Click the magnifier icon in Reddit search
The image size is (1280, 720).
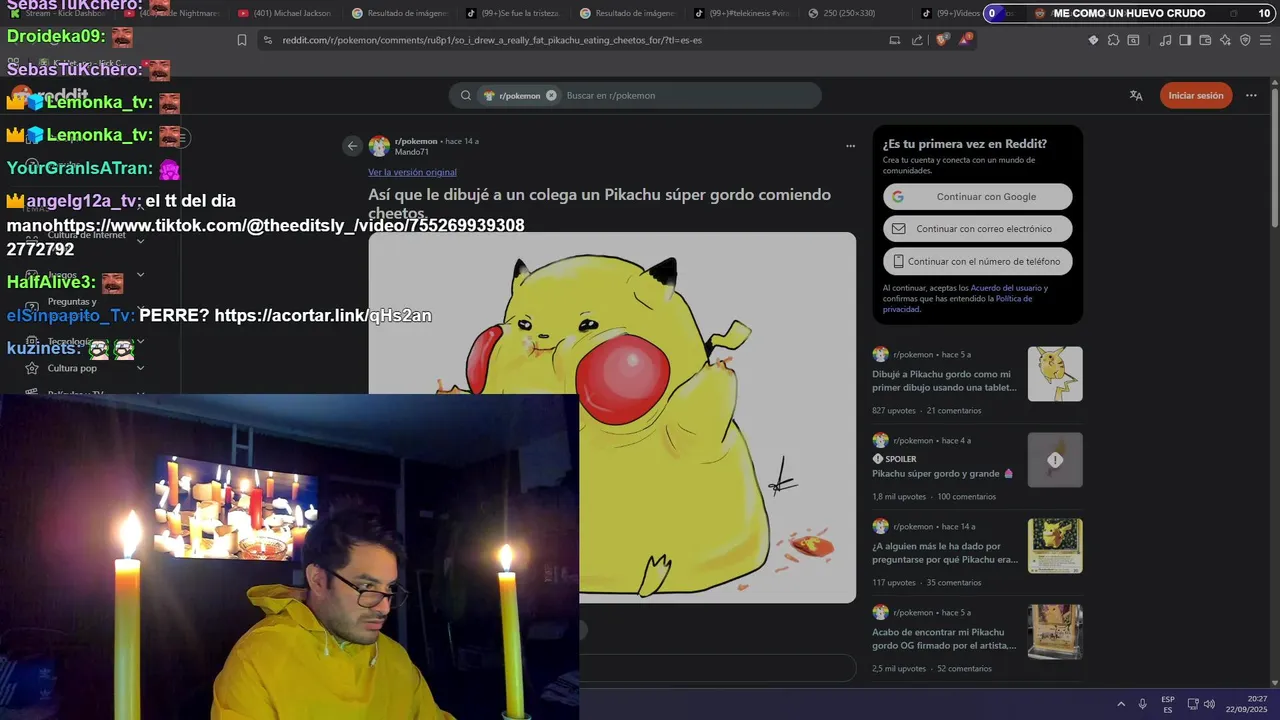click(466, 96)
